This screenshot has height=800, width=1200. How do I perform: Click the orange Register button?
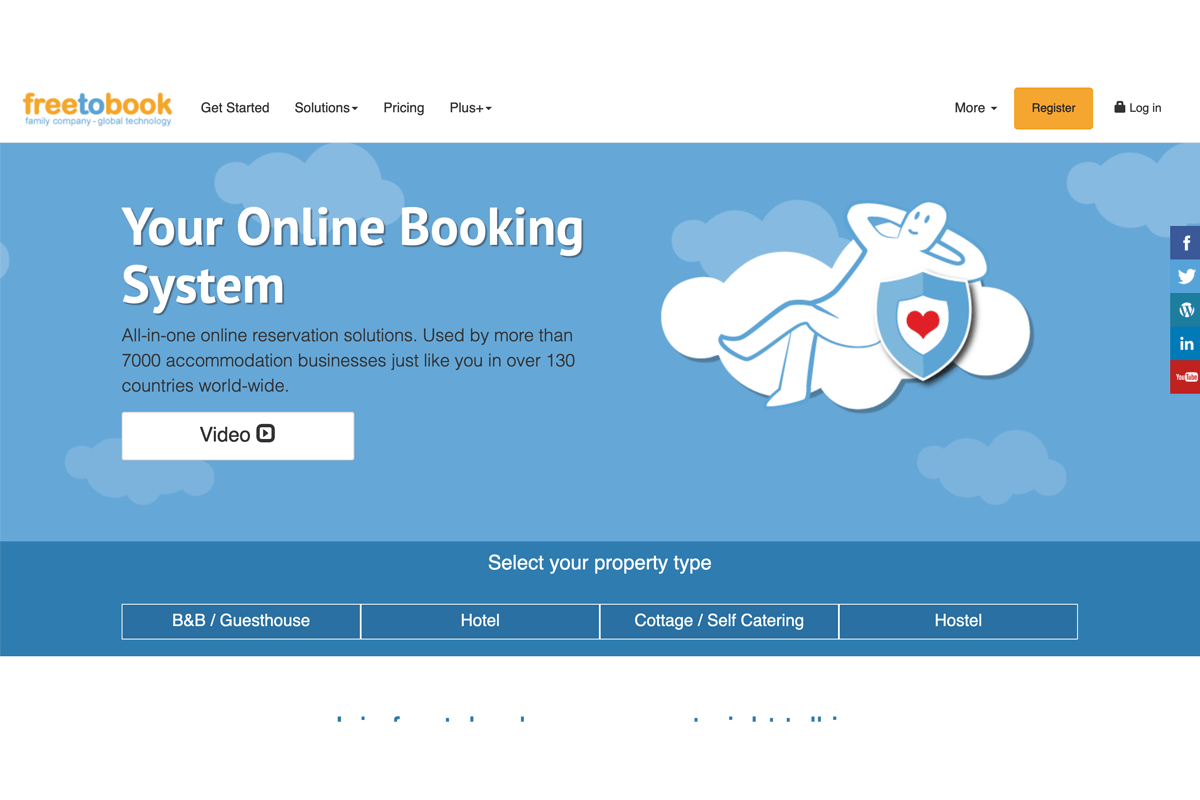1053,108
